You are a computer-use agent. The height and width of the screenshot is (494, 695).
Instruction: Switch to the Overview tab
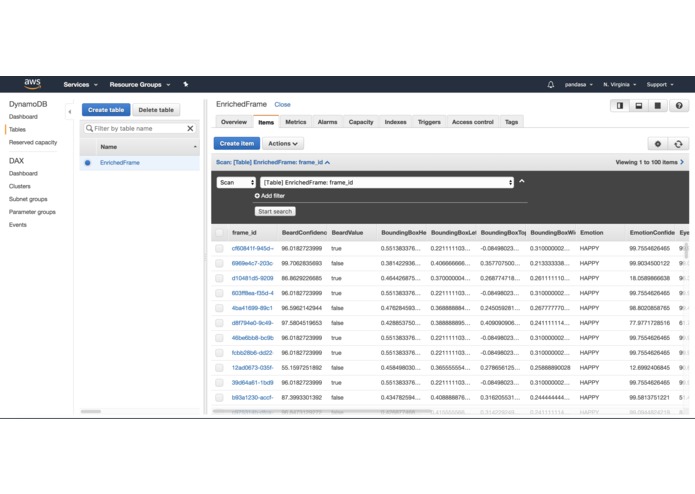234,122
